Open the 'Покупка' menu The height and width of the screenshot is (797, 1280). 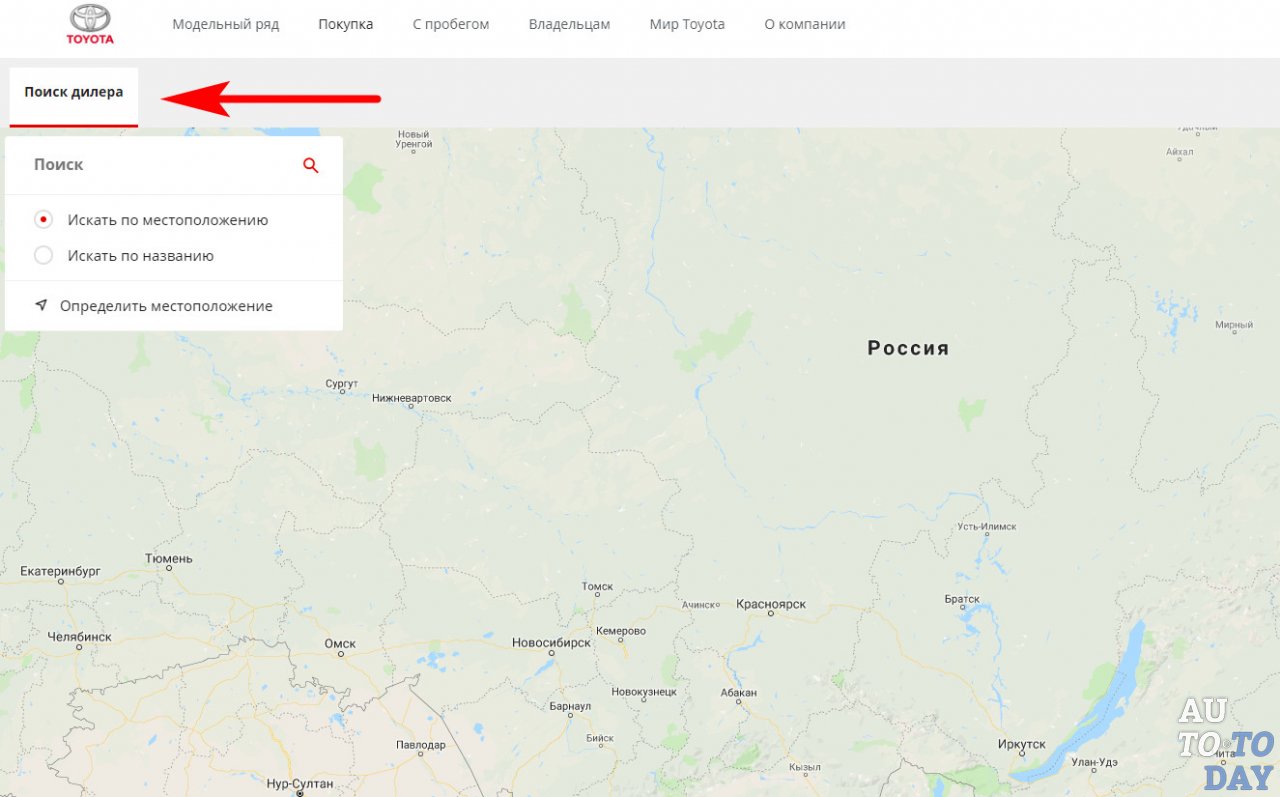[x=345, y=24]
